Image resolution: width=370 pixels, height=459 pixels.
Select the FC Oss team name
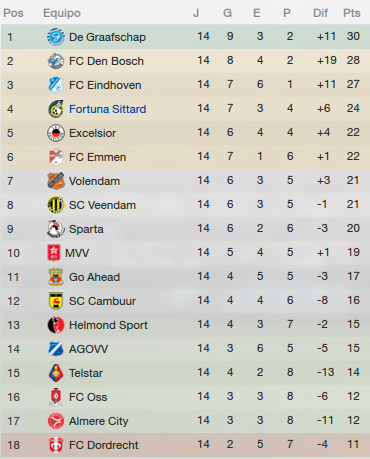(88, 397)
